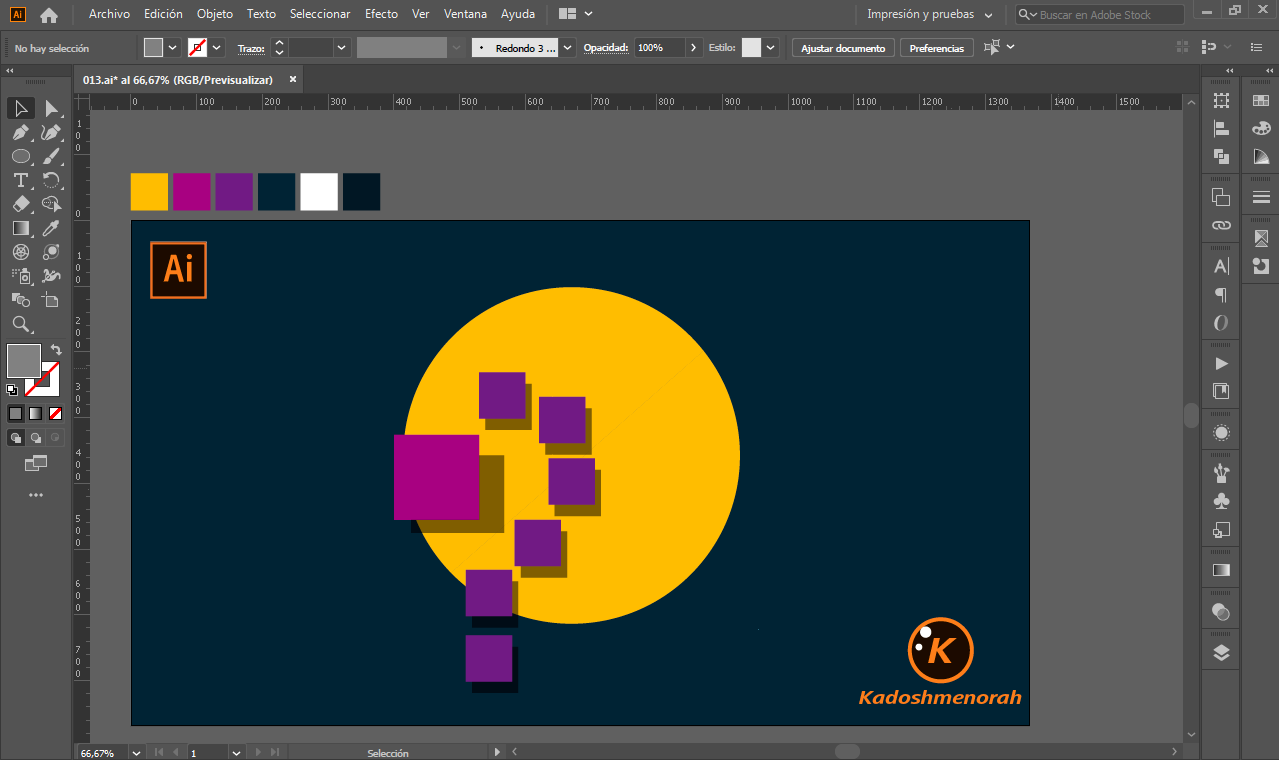Screen dimensions: 1279x760
Task: Expand the opacity slider arrow
Action: 694,48
